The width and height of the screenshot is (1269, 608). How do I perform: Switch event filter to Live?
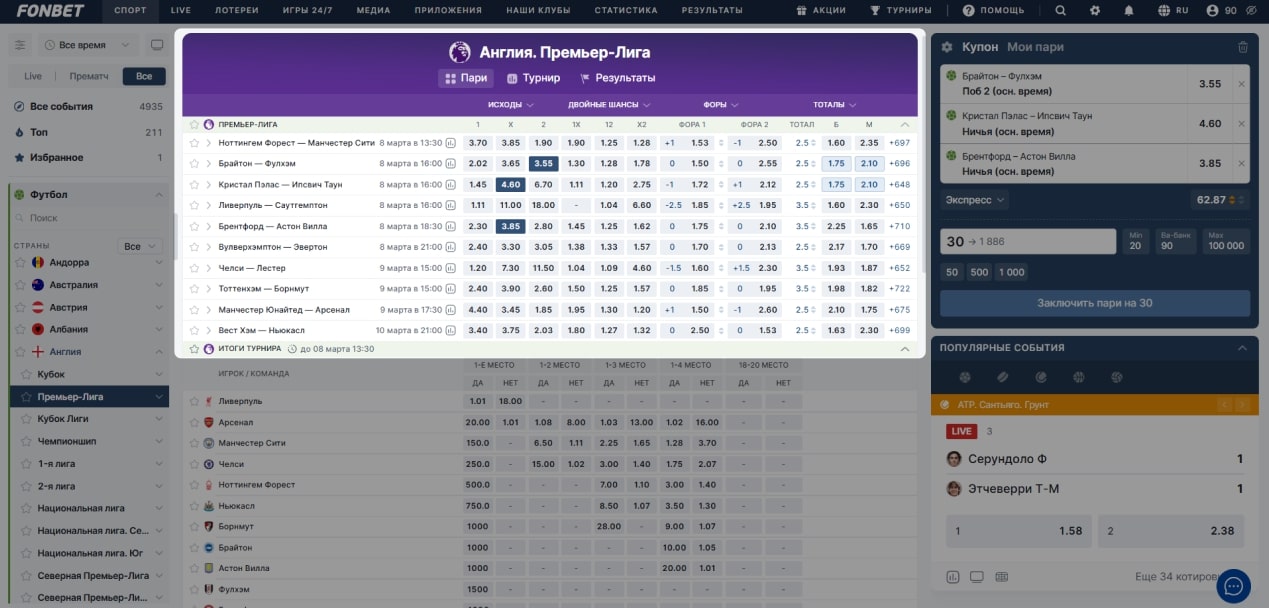(x=33, y=76)
